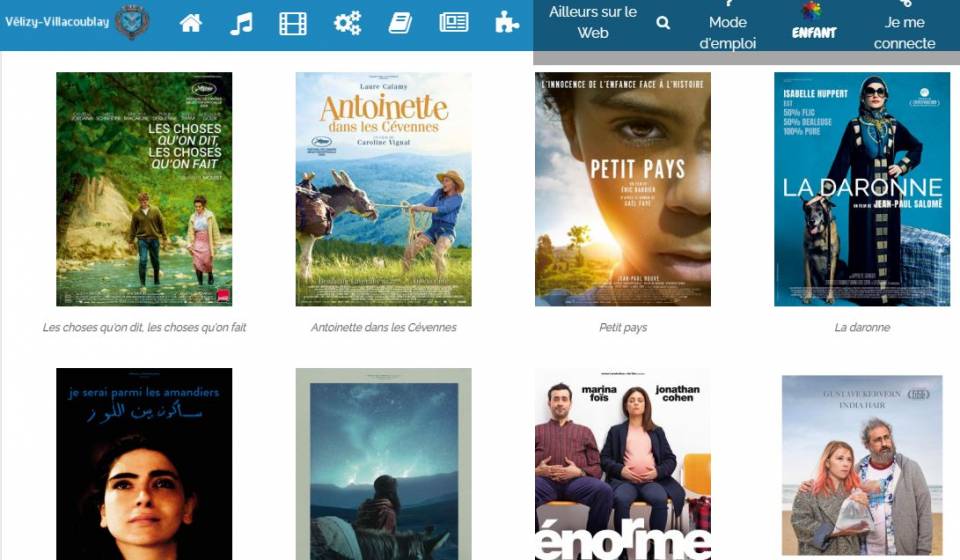This screenshot has height=560, width=960.
Task: Open the newspaper press section
Action: coord(454,23)
